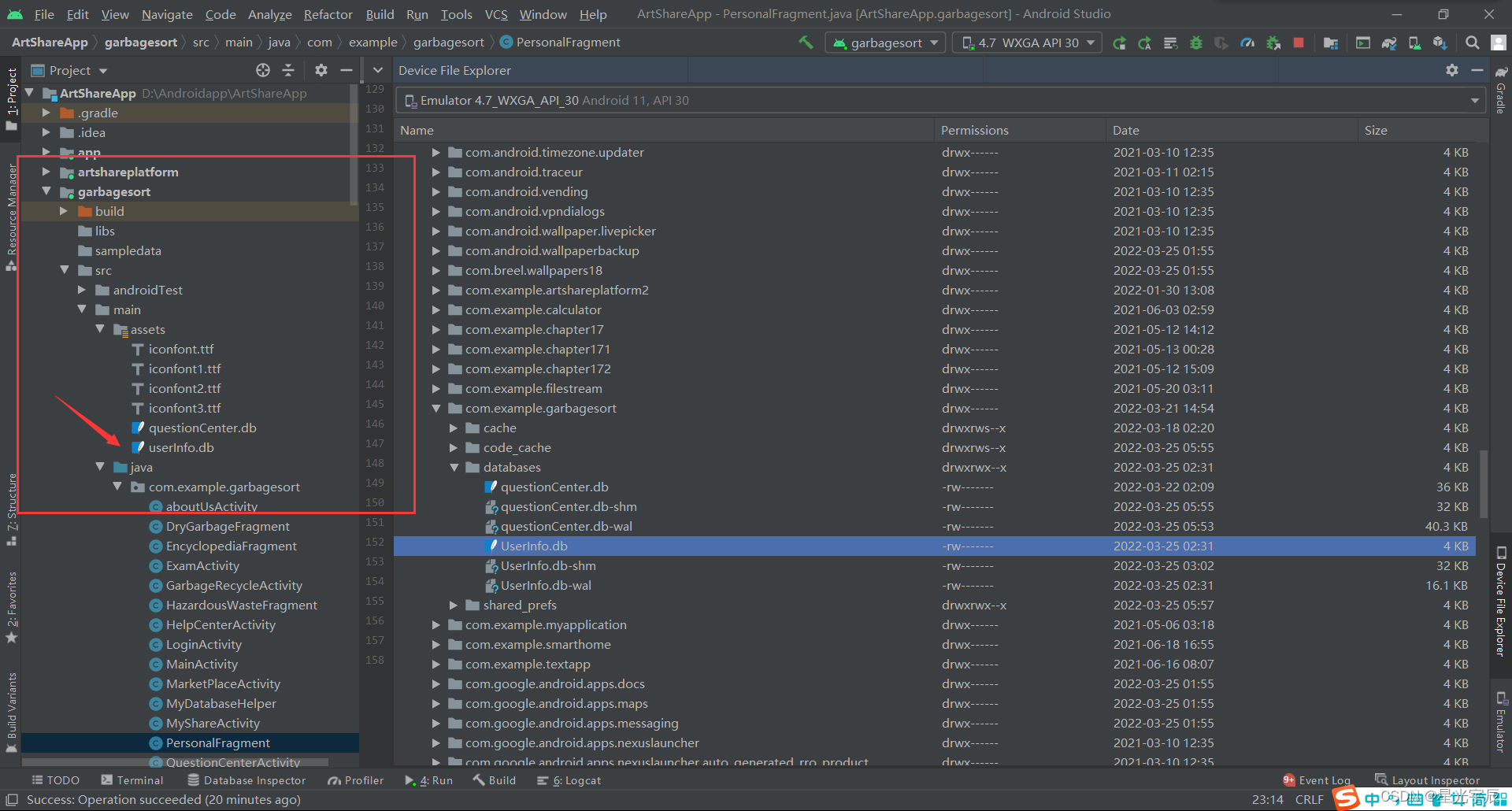Screen dimensions: 1512x811
Task: Click Apply Changes and Restart Activity icon
Action: pyautogui.click(x=1145, y=43)
